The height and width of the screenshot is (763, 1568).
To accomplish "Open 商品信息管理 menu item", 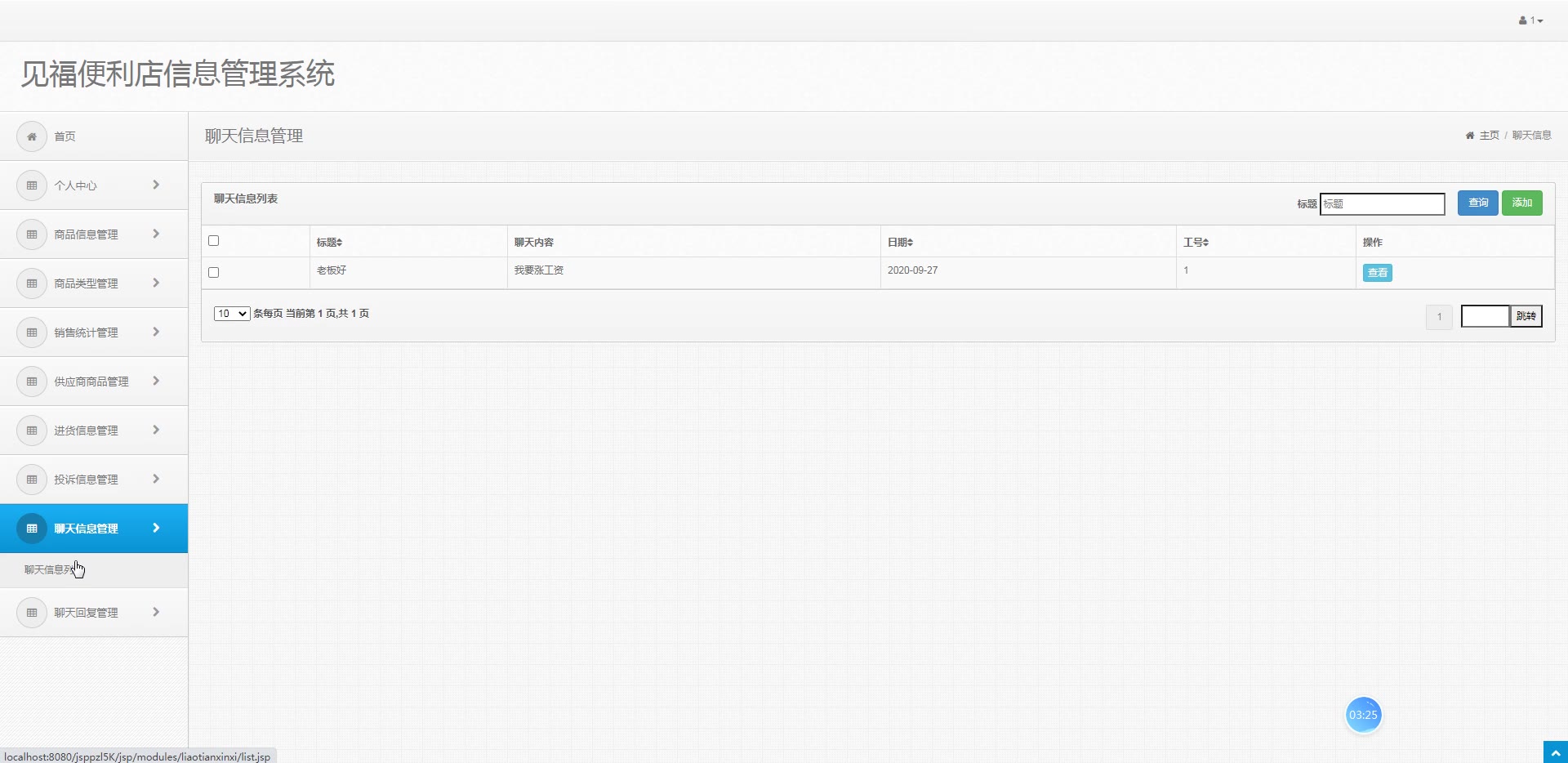I will 94,234.
